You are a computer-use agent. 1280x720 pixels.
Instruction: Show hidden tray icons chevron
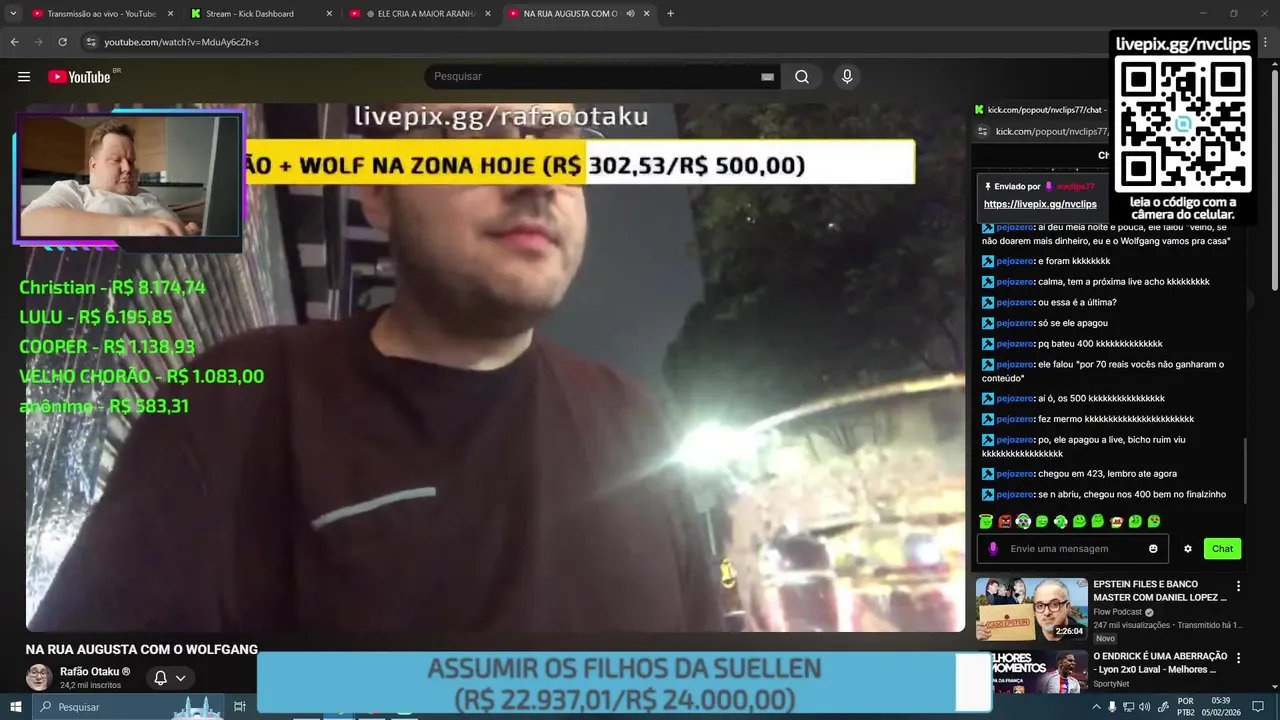[1097, 707]
